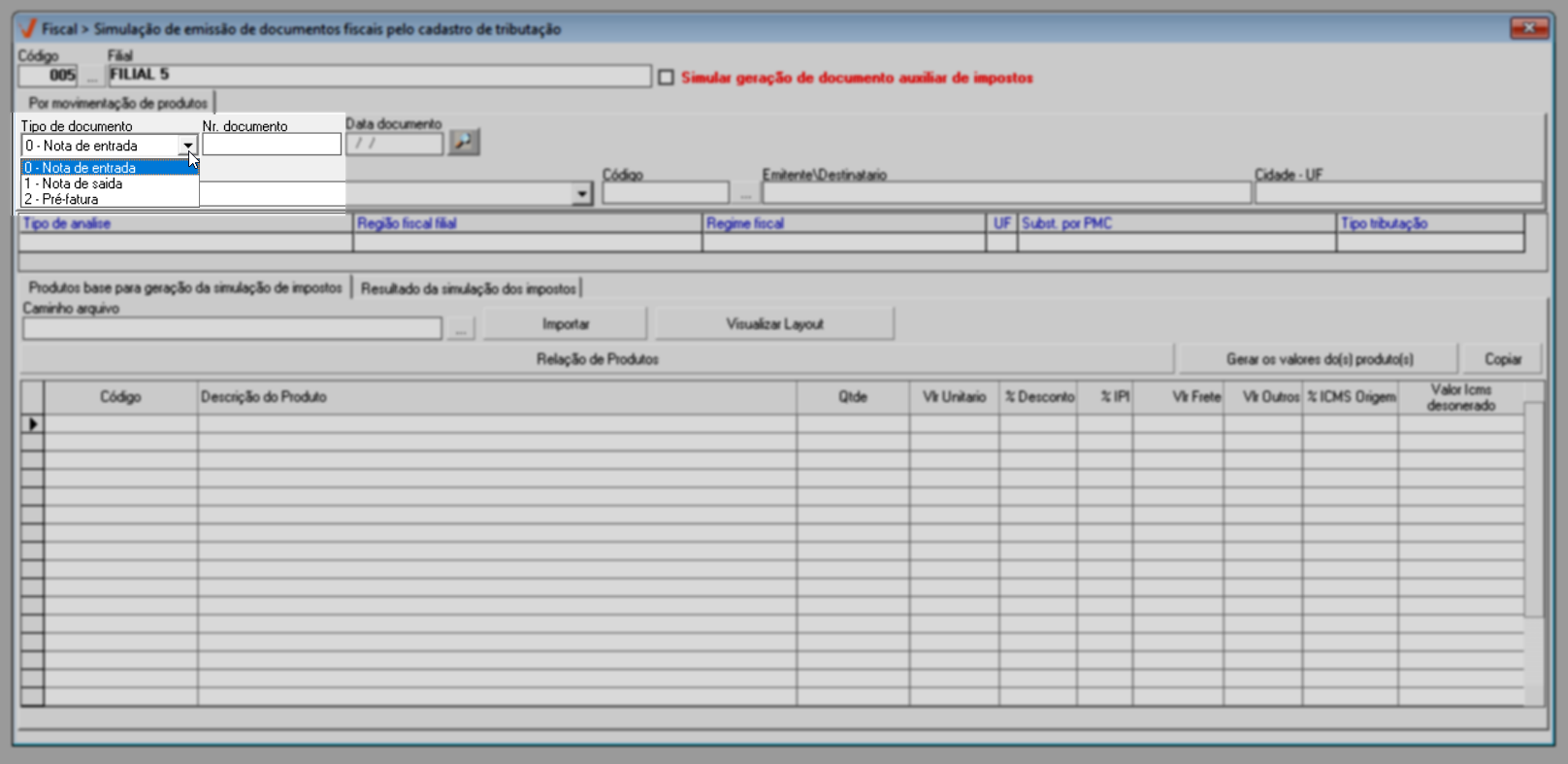Screen dimensions: 1568x764
Task: Click the 'Região fiscal filial' column header
Action: (x=528, y=223)
